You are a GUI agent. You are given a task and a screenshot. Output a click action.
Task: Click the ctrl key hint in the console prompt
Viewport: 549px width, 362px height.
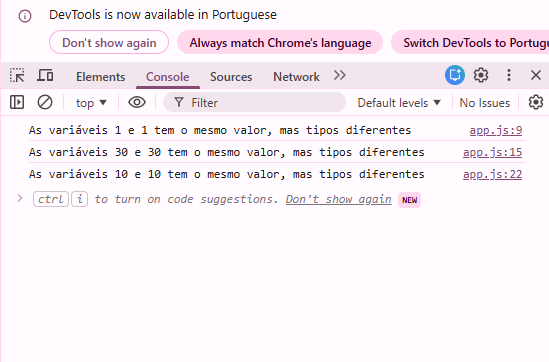(x=51, y=199)
